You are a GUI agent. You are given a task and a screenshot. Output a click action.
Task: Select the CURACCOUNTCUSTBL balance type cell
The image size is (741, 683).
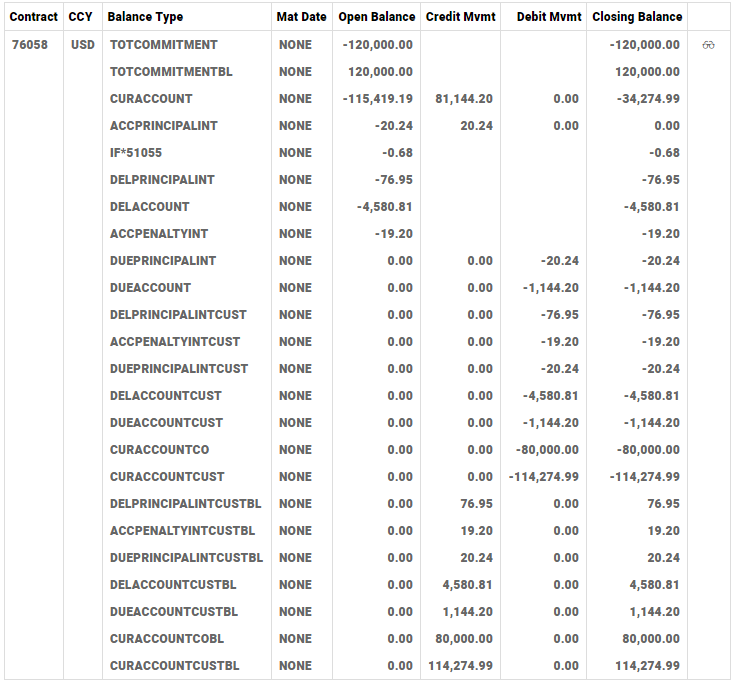[175, 666]
